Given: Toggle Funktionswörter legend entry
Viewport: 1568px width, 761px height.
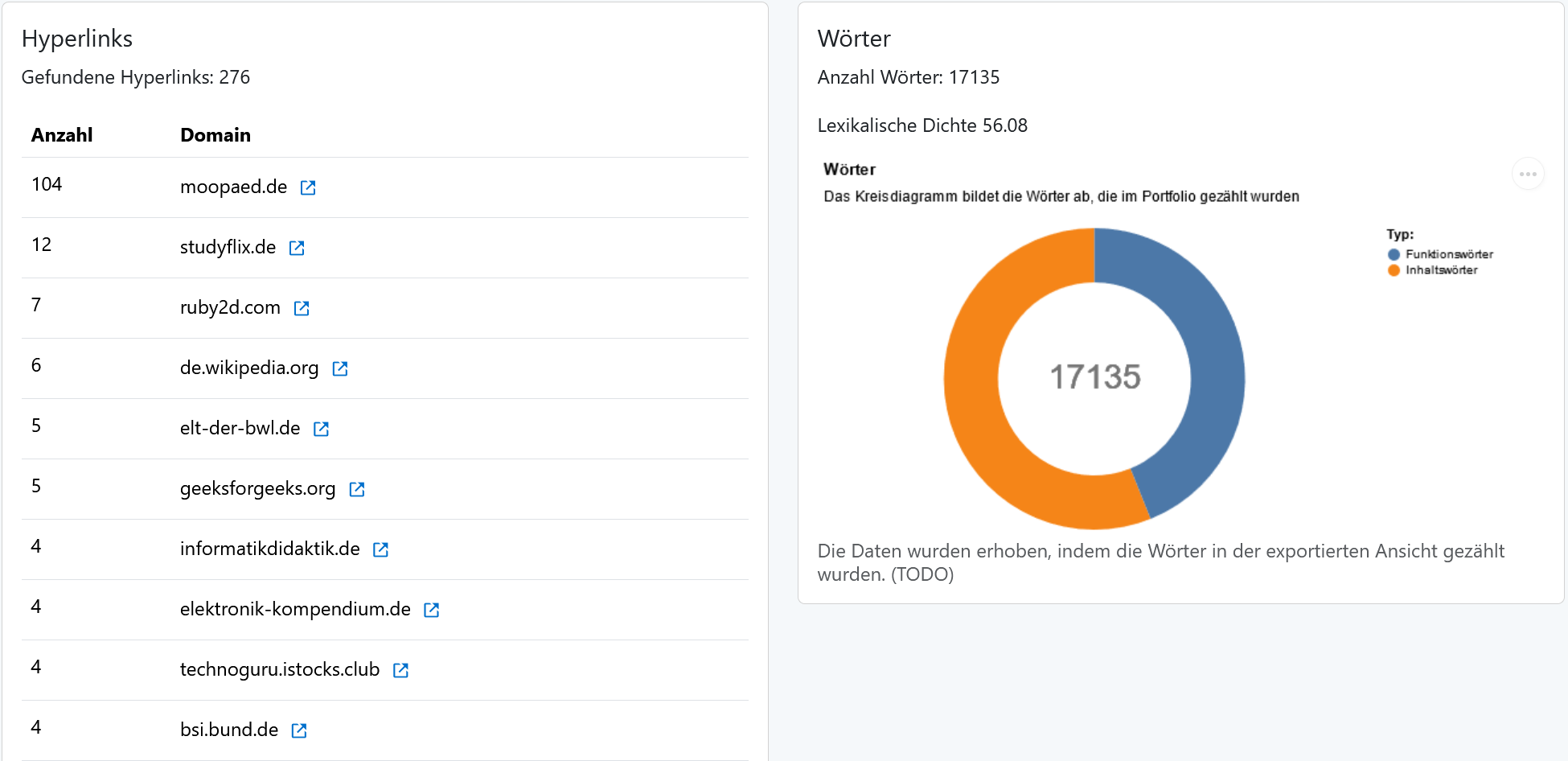Looking at the screenshot, I should [1449, 254].
